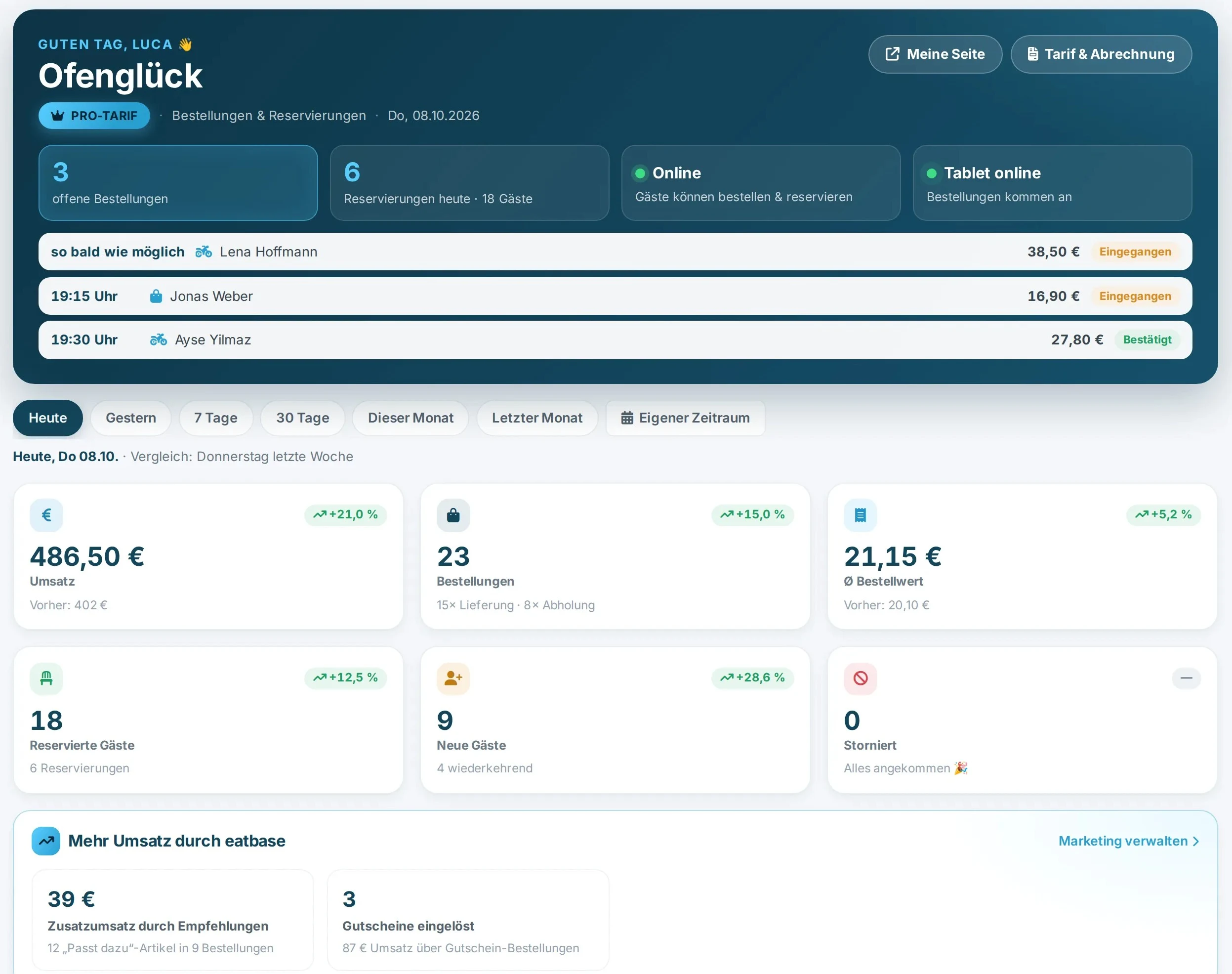
Task: Click the neutral dash badge on Storniert
Action: 1187,678
